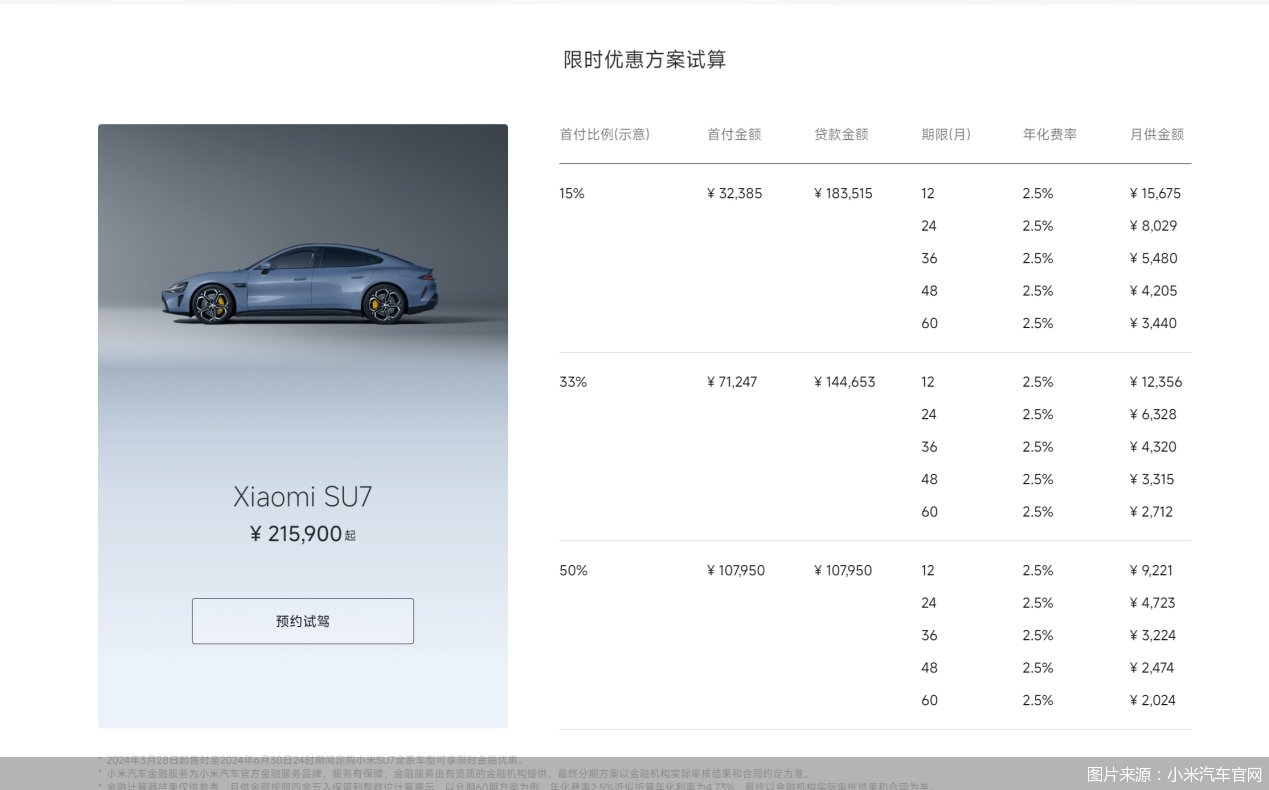Click the 月供金额 column header
The image size is (1269, 790).
[x=1156, y=134]
